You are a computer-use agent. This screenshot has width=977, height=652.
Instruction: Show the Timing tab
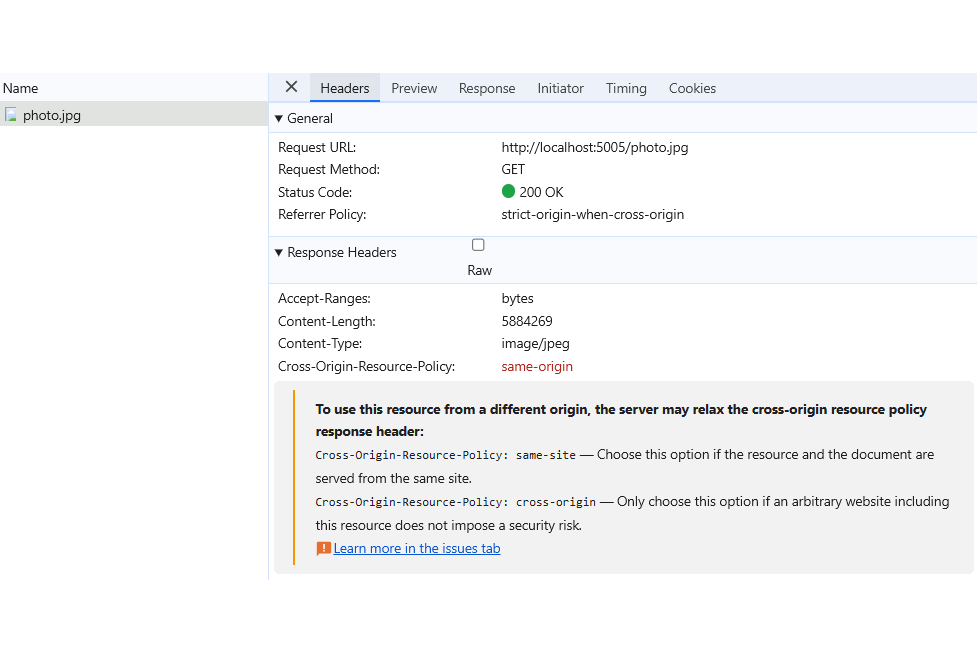tap(626, 88)
